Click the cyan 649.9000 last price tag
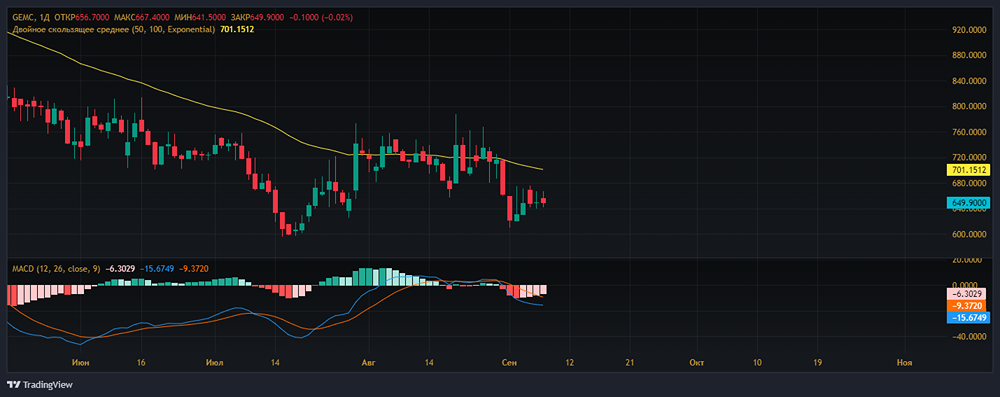1000x397 pixels. 969,203
